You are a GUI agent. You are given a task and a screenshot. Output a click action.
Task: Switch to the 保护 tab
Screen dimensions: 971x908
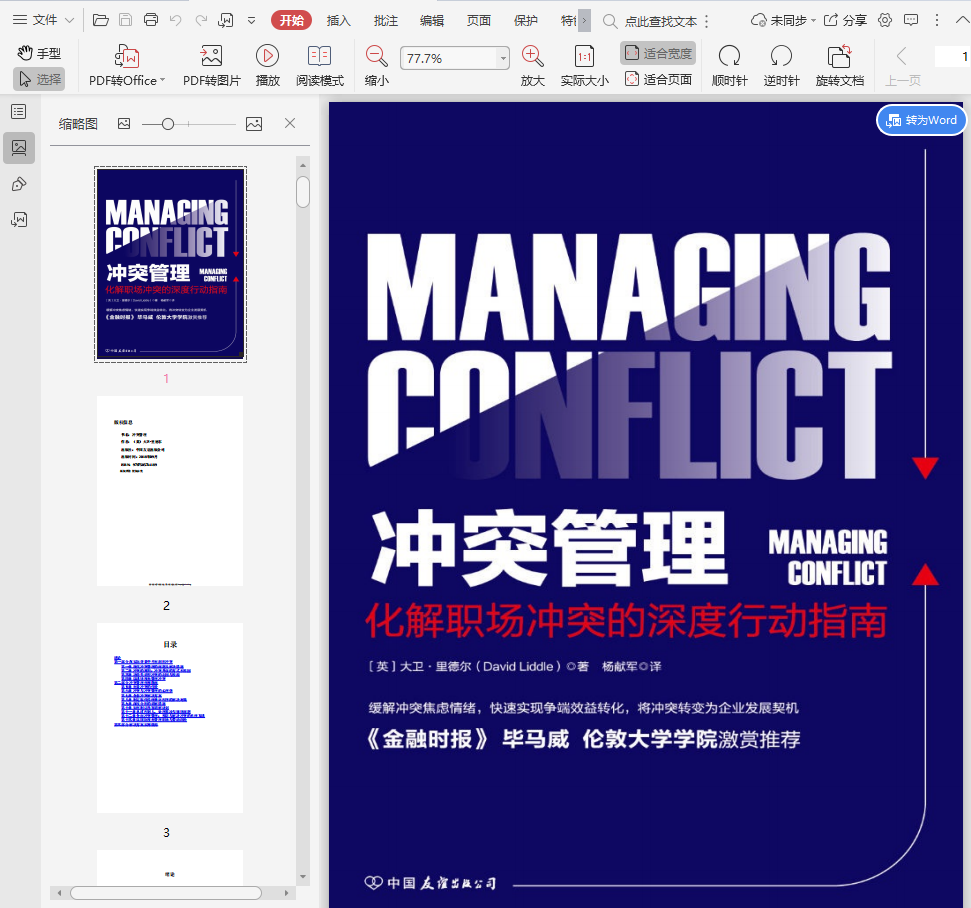click(x=525, y=20)
